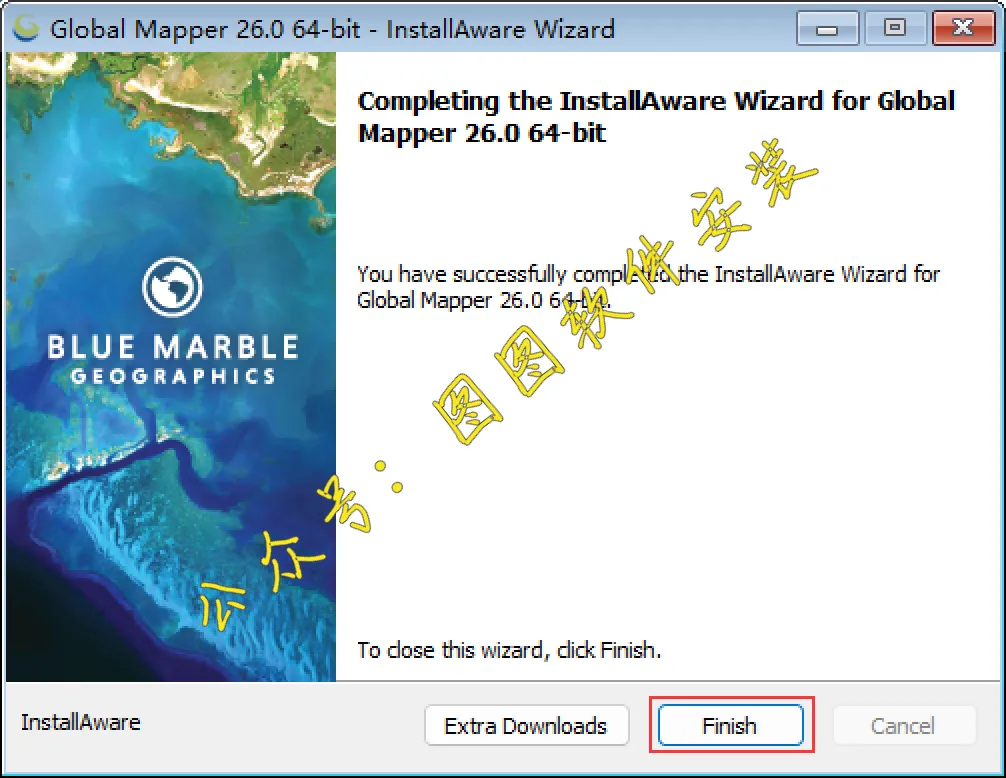Finish the Global Mapper installation
1006x778 pixels.
coord(730,725)
